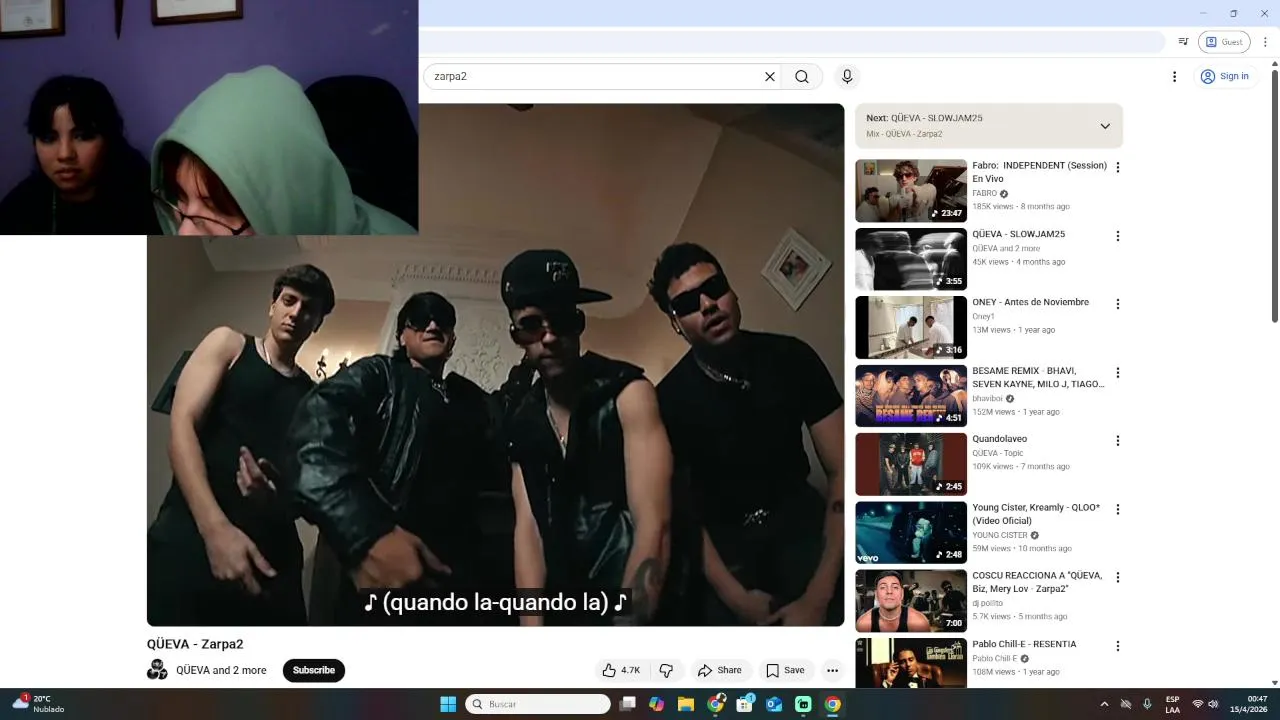This screenshot has height=720, width=1280.
Task: Click dj pollito channel name
Action: pyautogui.click(x=987, y=603)
